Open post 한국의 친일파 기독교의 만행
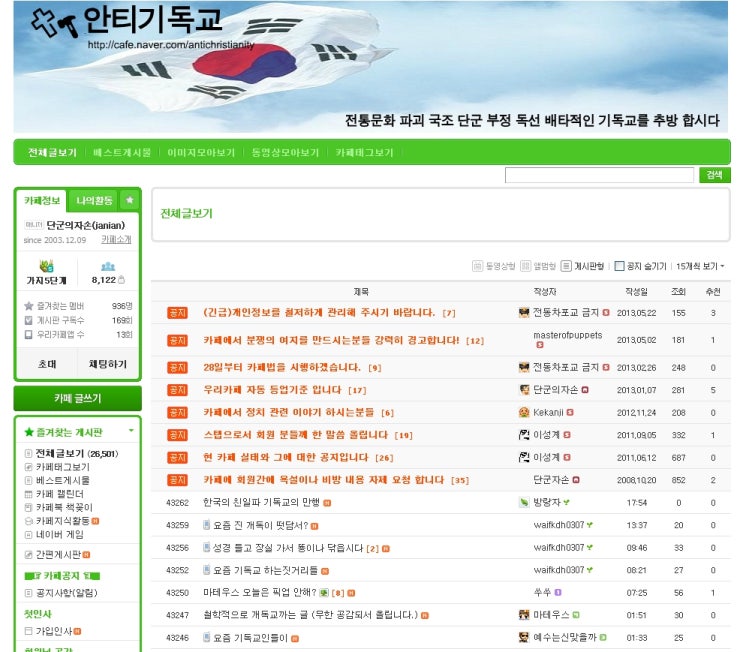This screenshot has height=652, width=743. coord(259,502)
